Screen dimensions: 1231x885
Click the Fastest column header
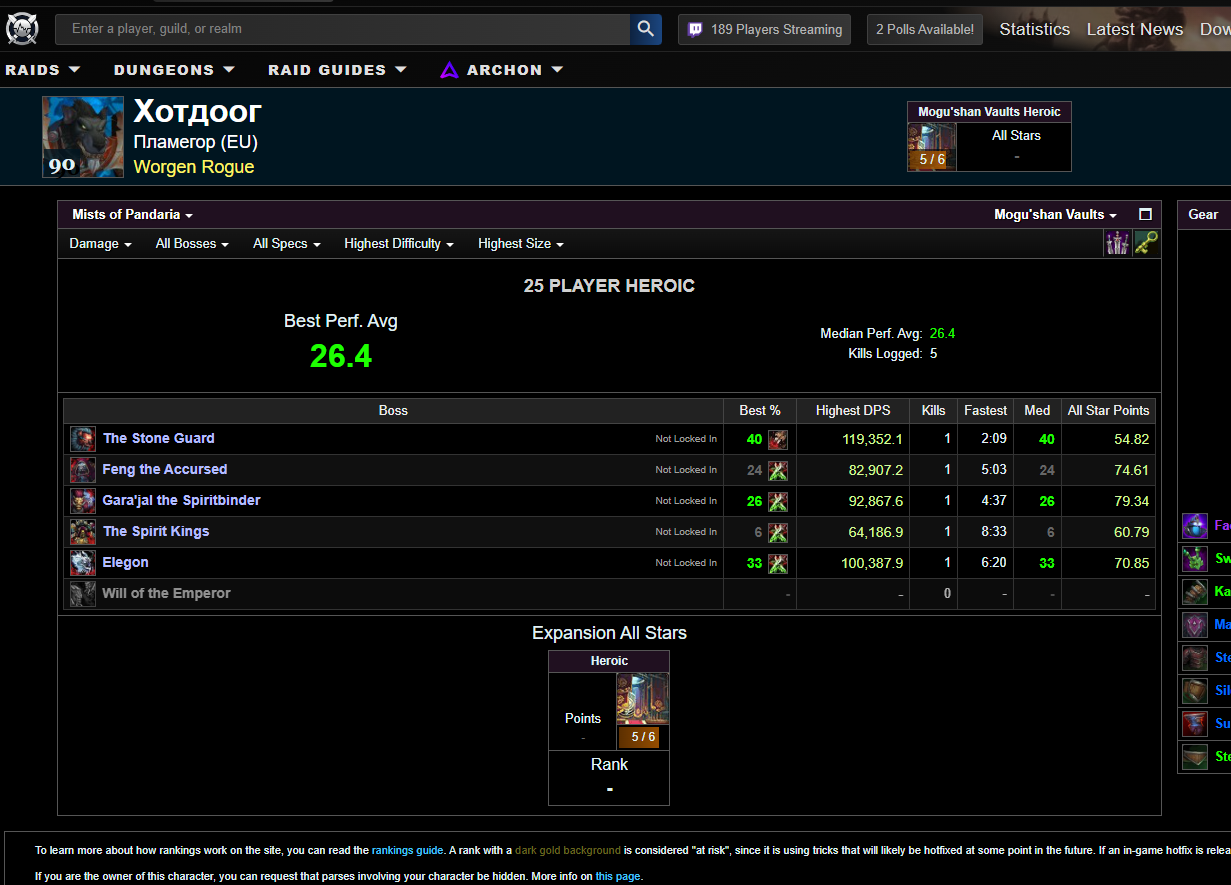point(985,411)
